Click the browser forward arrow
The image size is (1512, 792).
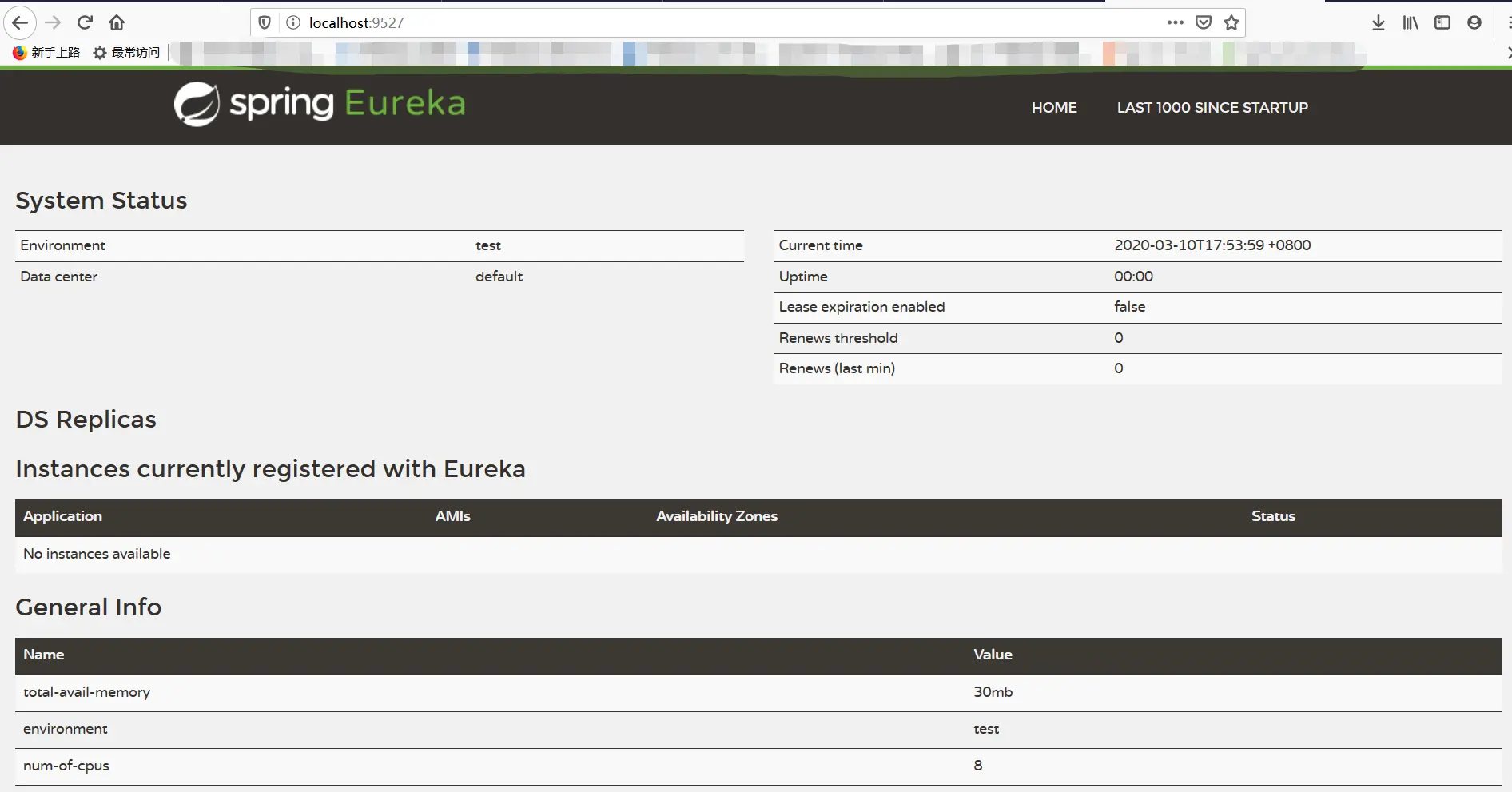[x=54, y=22]
